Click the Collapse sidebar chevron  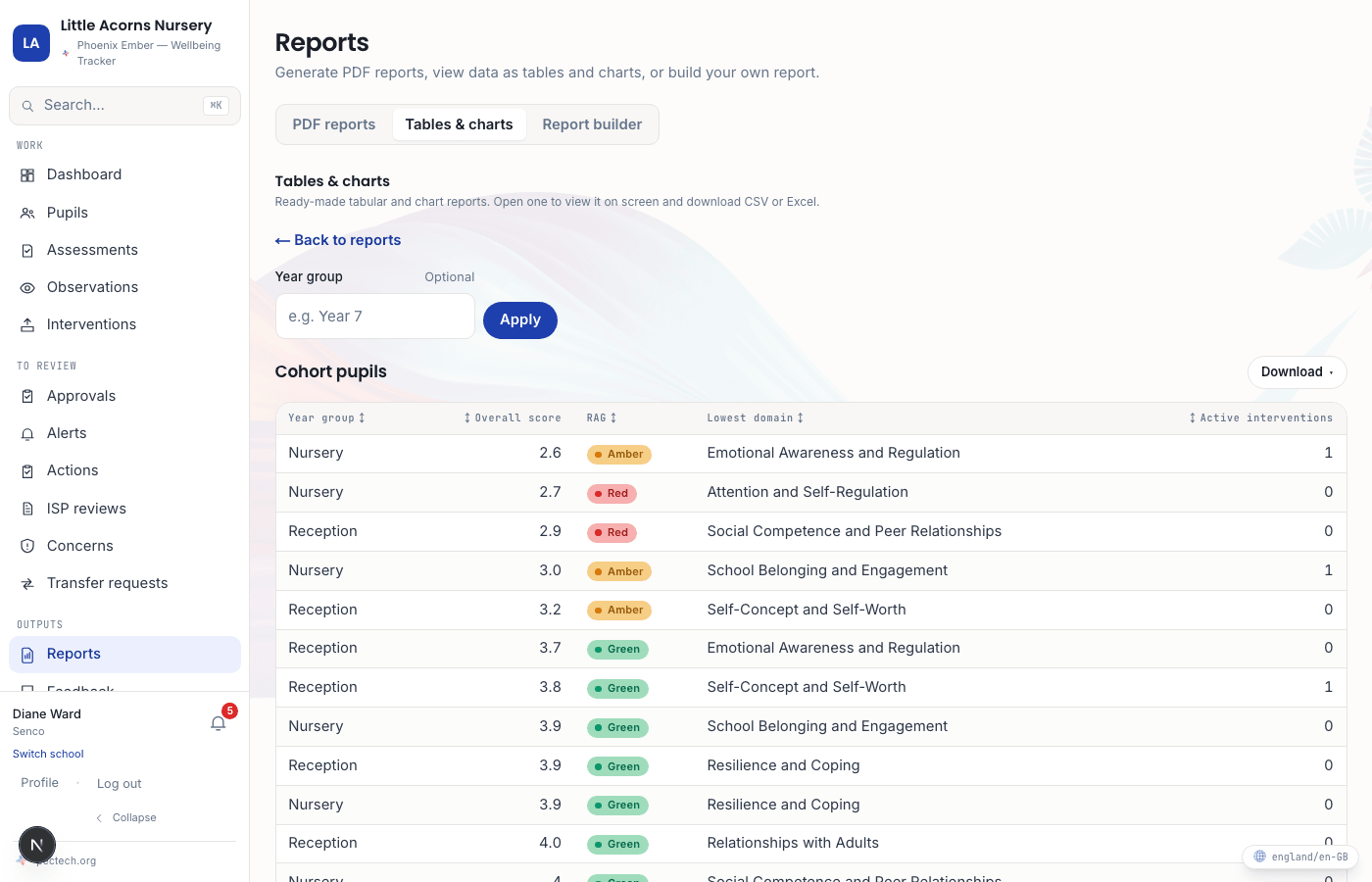(99, 818)
